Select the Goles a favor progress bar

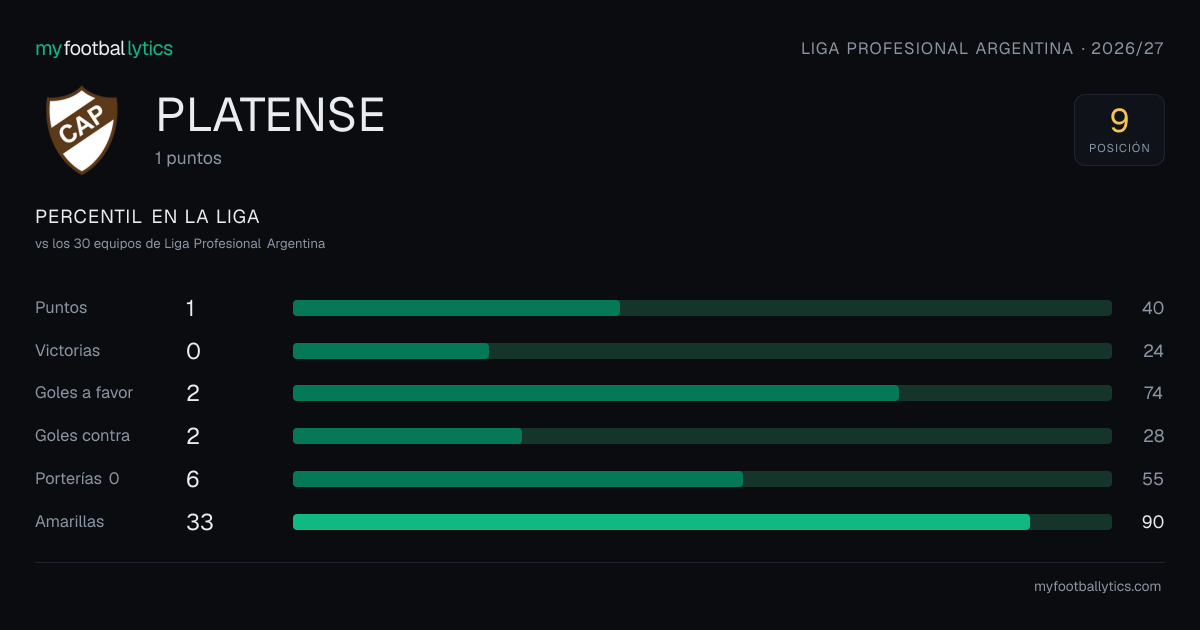pos(702,393)
